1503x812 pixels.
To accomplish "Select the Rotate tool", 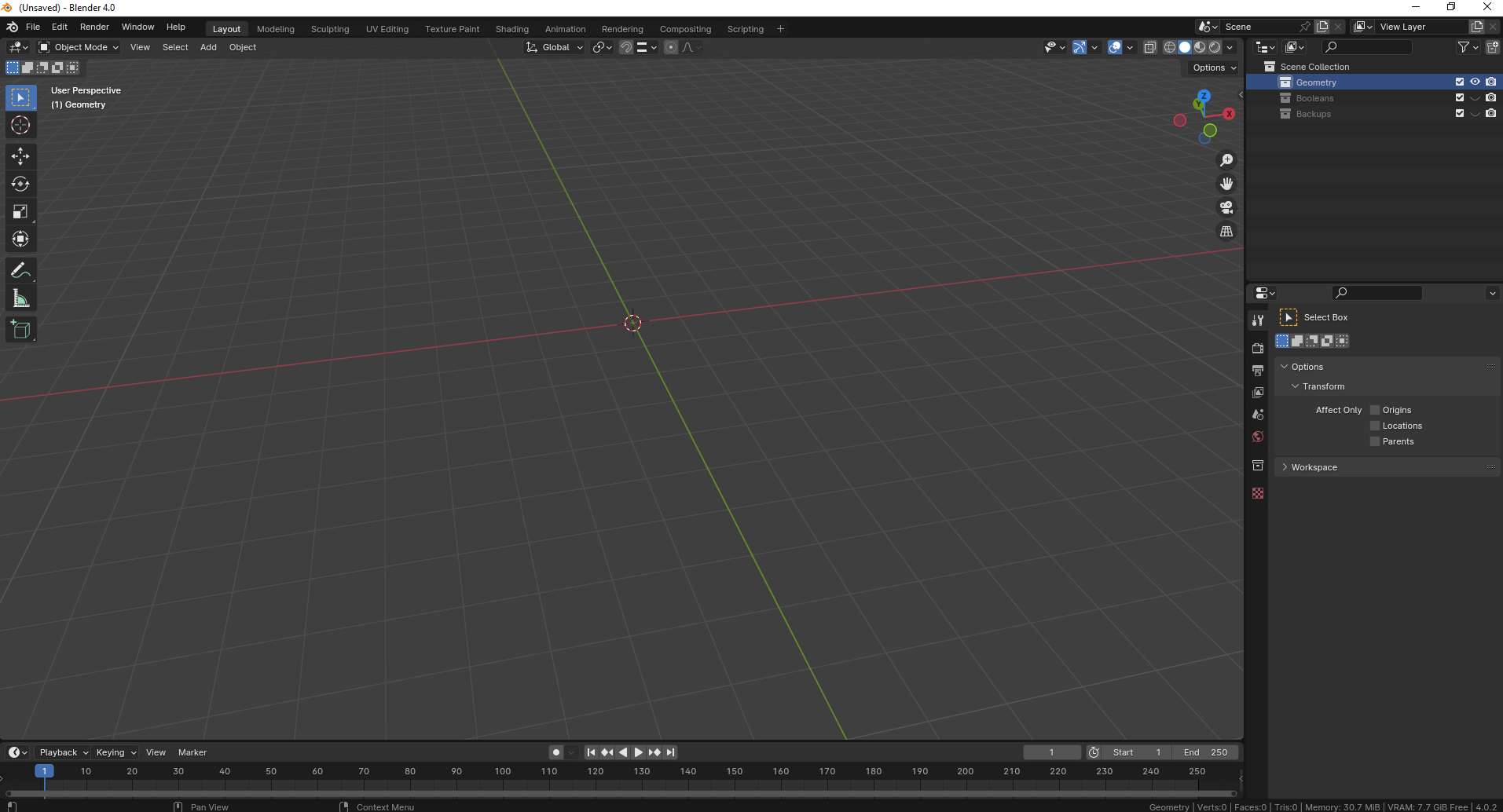I will point(20,184).
